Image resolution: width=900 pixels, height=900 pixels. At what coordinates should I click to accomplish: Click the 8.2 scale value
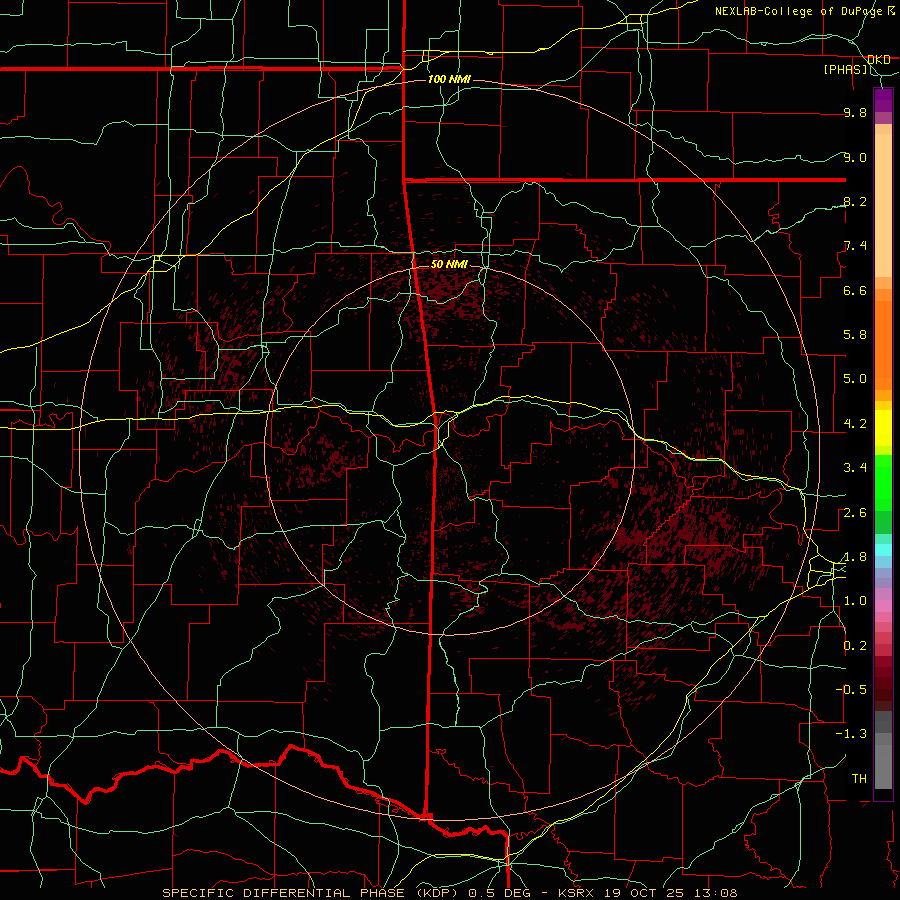tap(855, 201)
